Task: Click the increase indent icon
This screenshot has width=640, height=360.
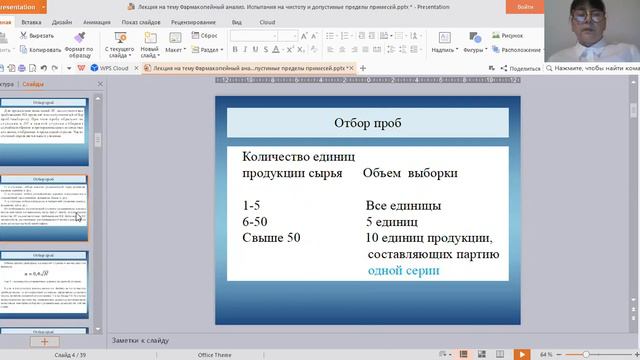Action: click(372, 36)
